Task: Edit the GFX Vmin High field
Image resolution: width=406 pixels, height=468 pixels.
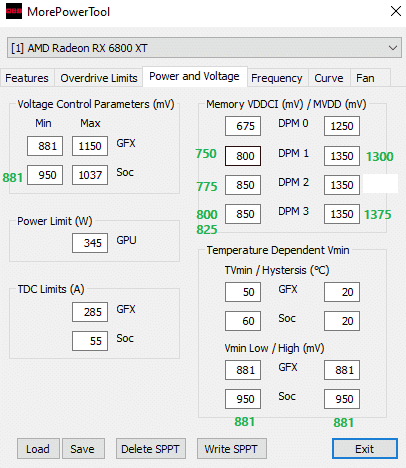Action: coord(342,370)
